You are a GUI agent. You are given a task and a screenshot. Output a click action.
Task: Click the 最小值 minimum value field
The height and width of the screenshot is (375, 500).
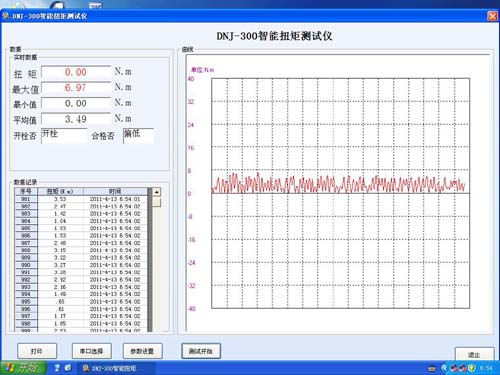76,104
